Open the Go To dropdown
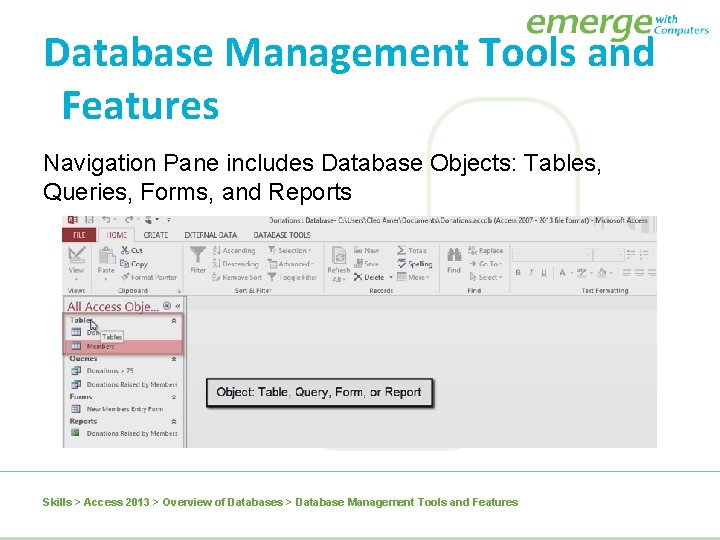Image resolution: width=720 pixels, height=540 pixels. [485, 264]
